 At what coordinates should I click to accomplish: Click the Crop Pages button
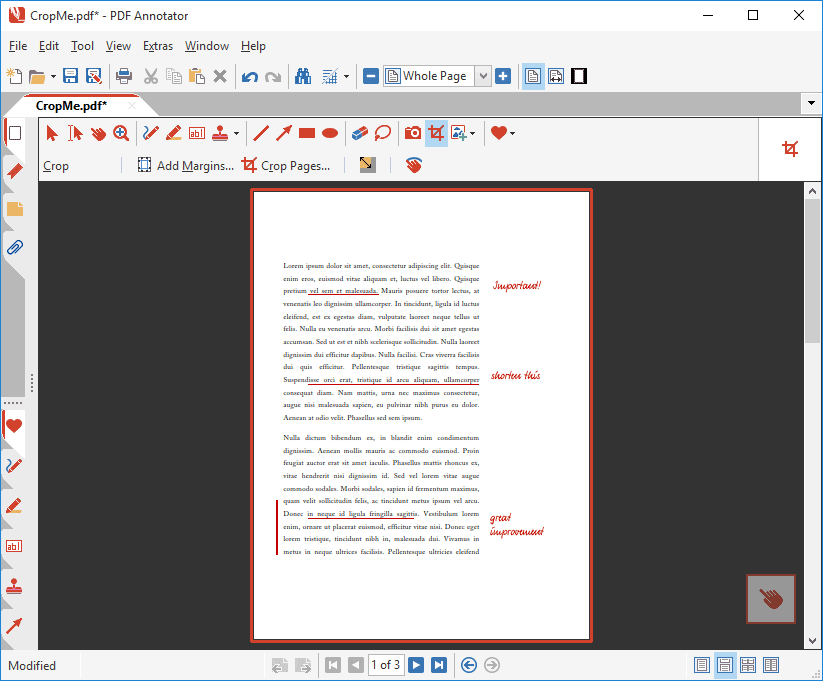pyautogui.click(x=288, y=165)
